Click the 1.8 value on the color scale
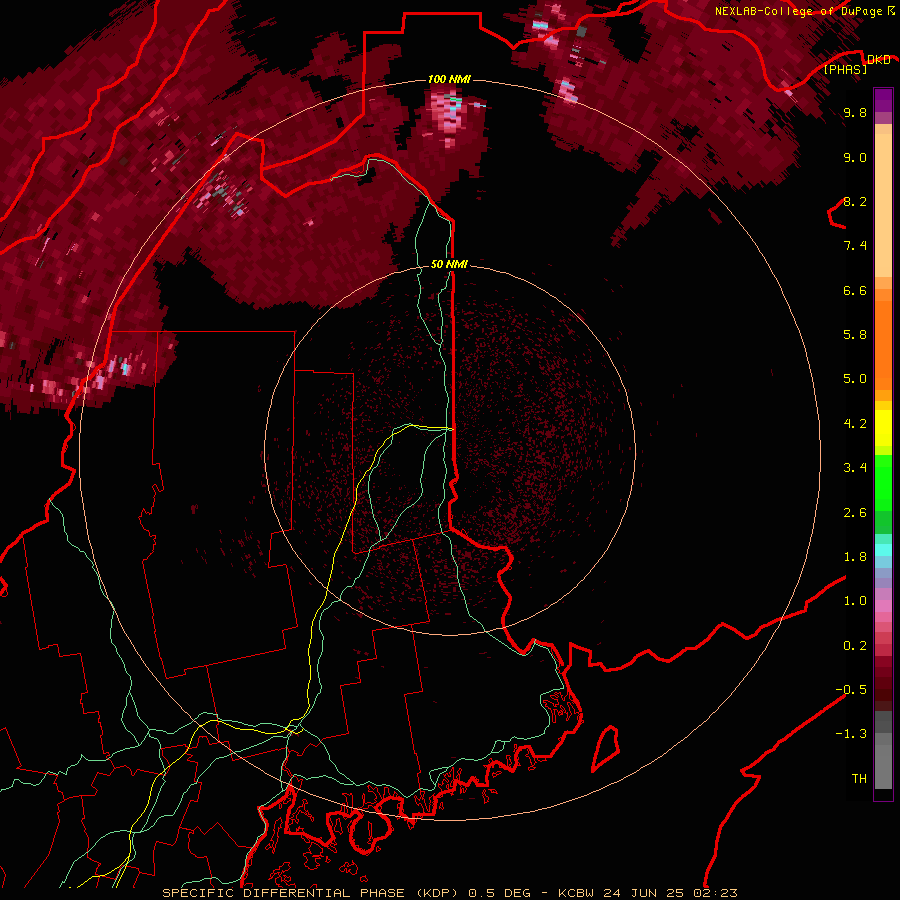 (x=855, y=557)
